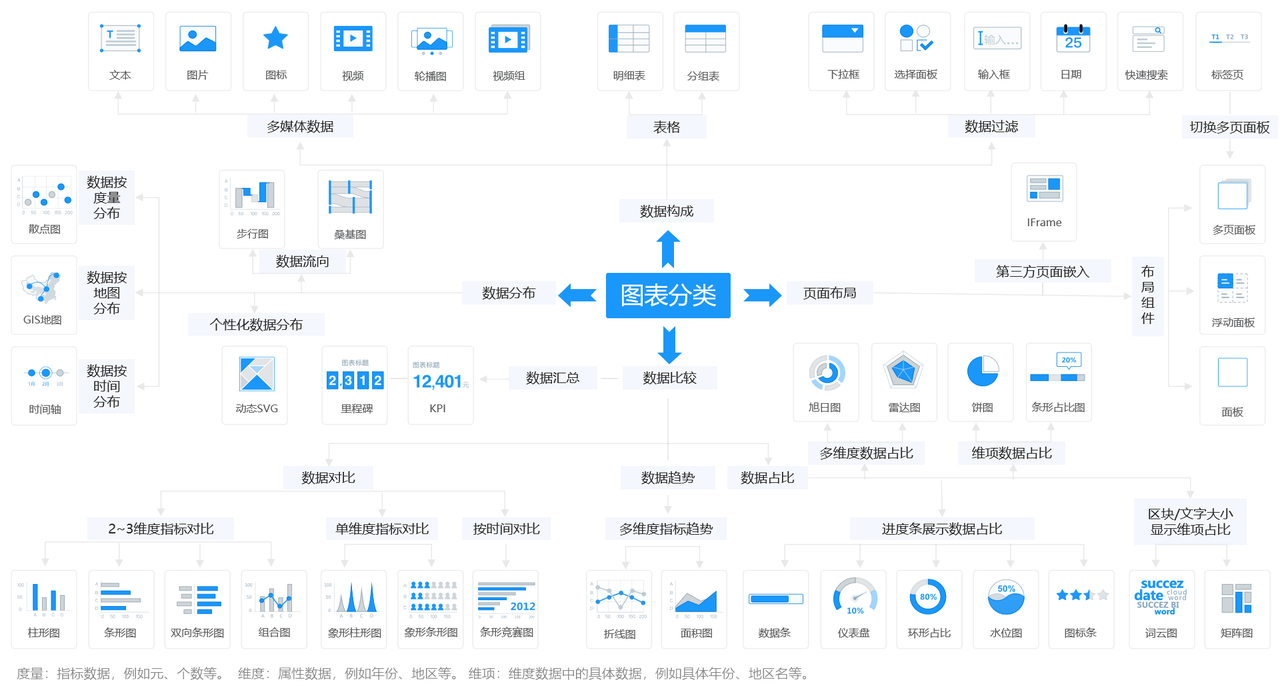The width and height of the screenshot is (1280, 700).
Task: Choose the 仪表盘 gauge chart icon
Action: pyautogui.click(x=855, y=598)
